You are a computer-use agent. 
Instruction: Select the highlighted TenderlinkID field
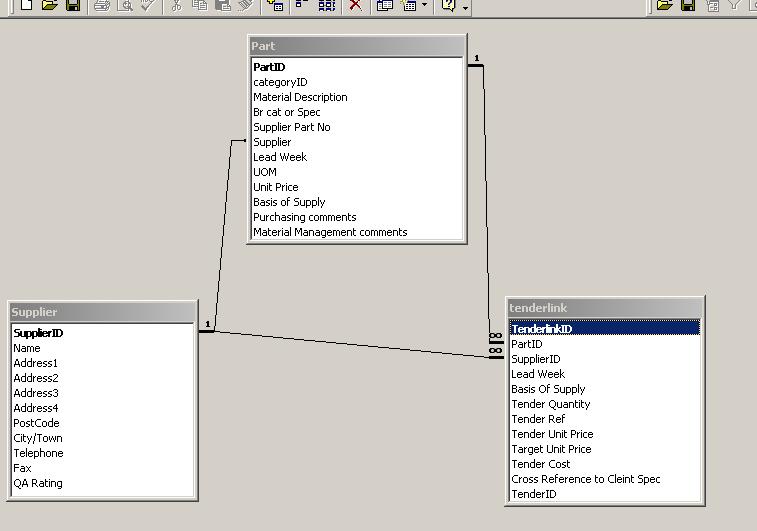click(605, 329)
